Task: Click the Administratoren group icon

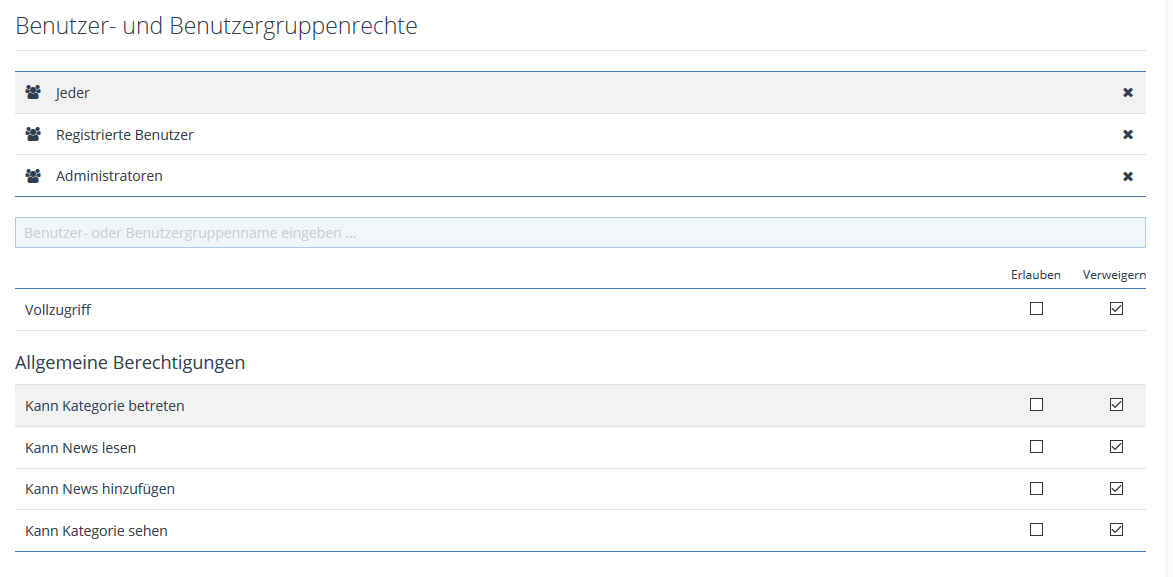Action: click(x=33, y=176)
